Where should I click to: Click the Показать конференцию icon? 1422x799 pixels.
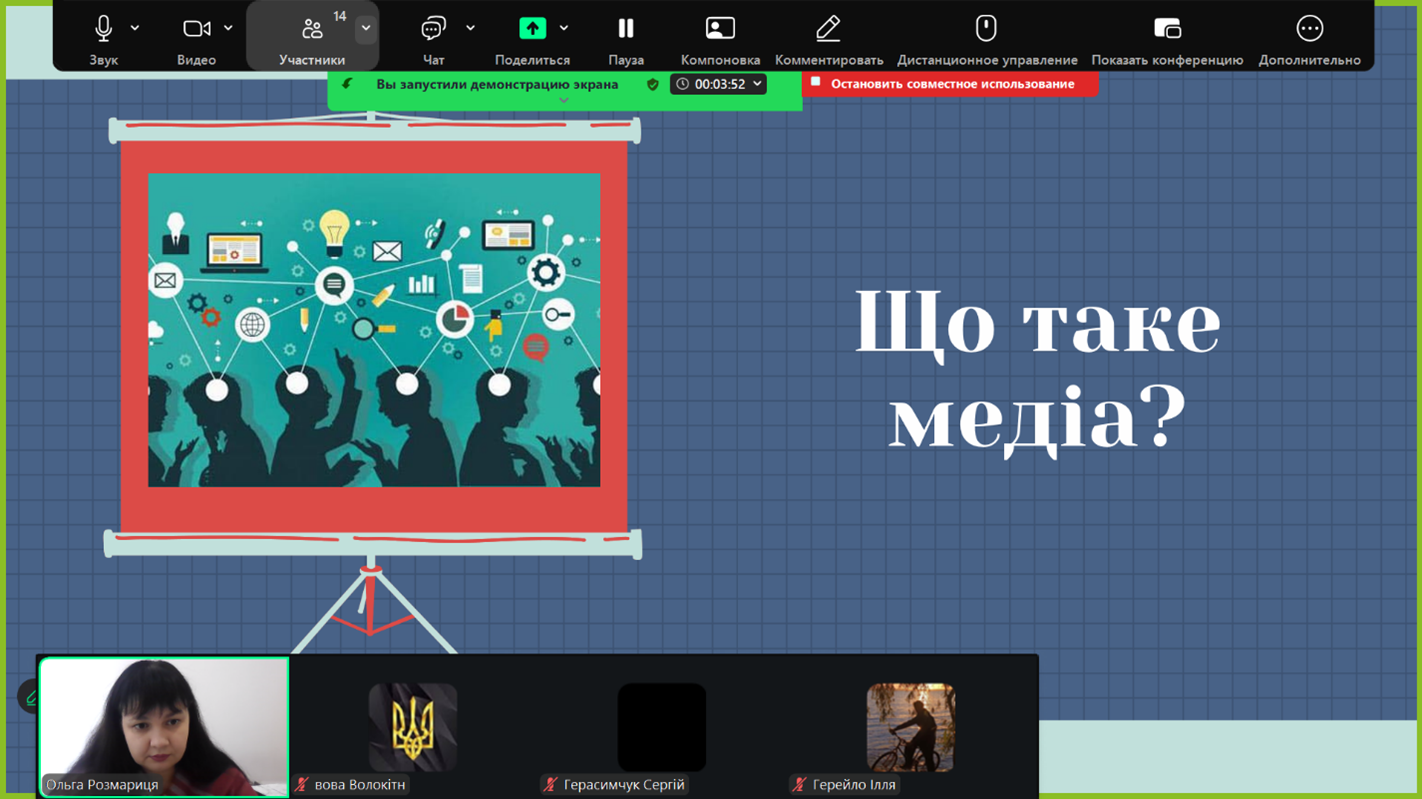(x=1167, y=29)
